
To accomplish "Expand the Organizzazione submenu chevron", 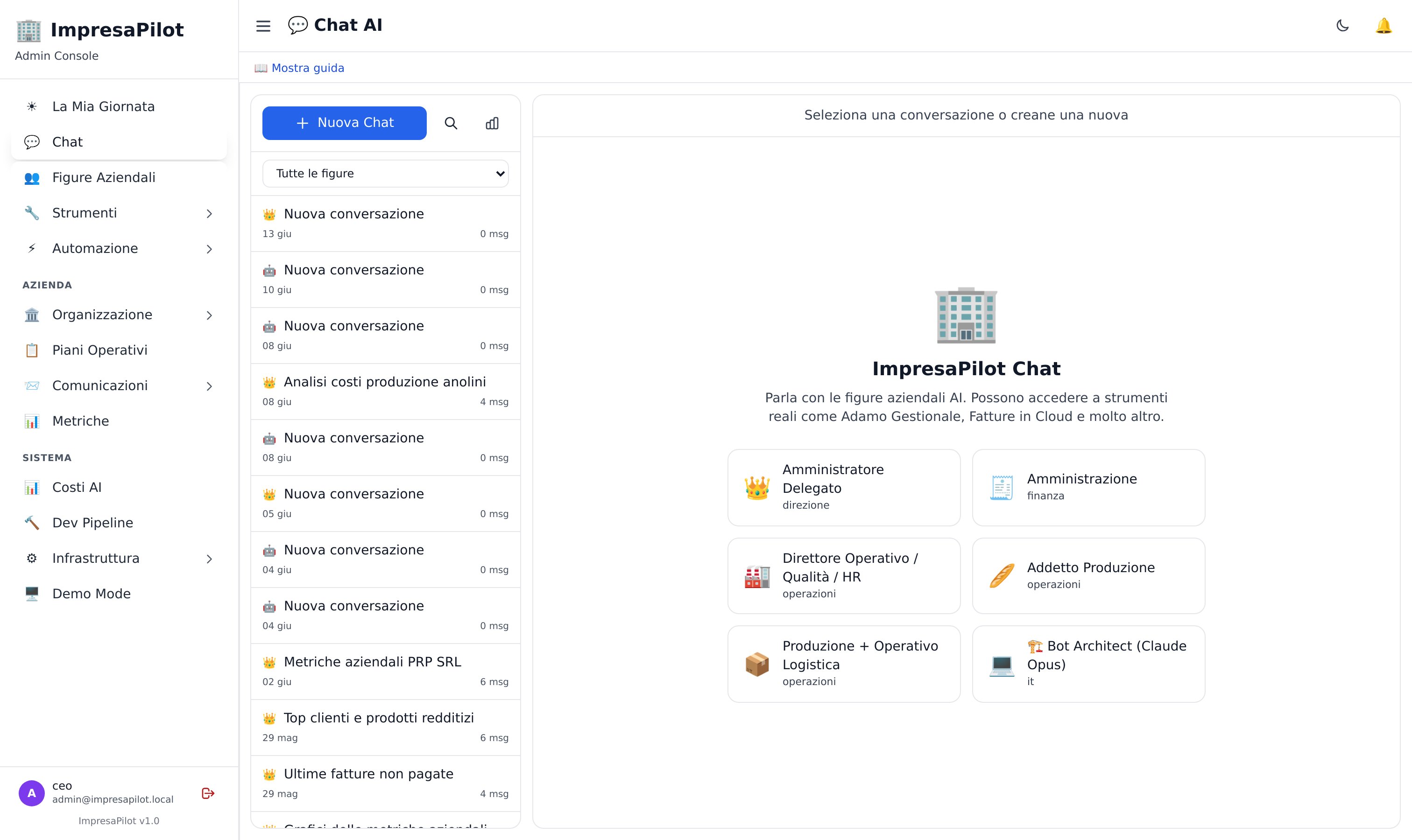I will point(209,315).
